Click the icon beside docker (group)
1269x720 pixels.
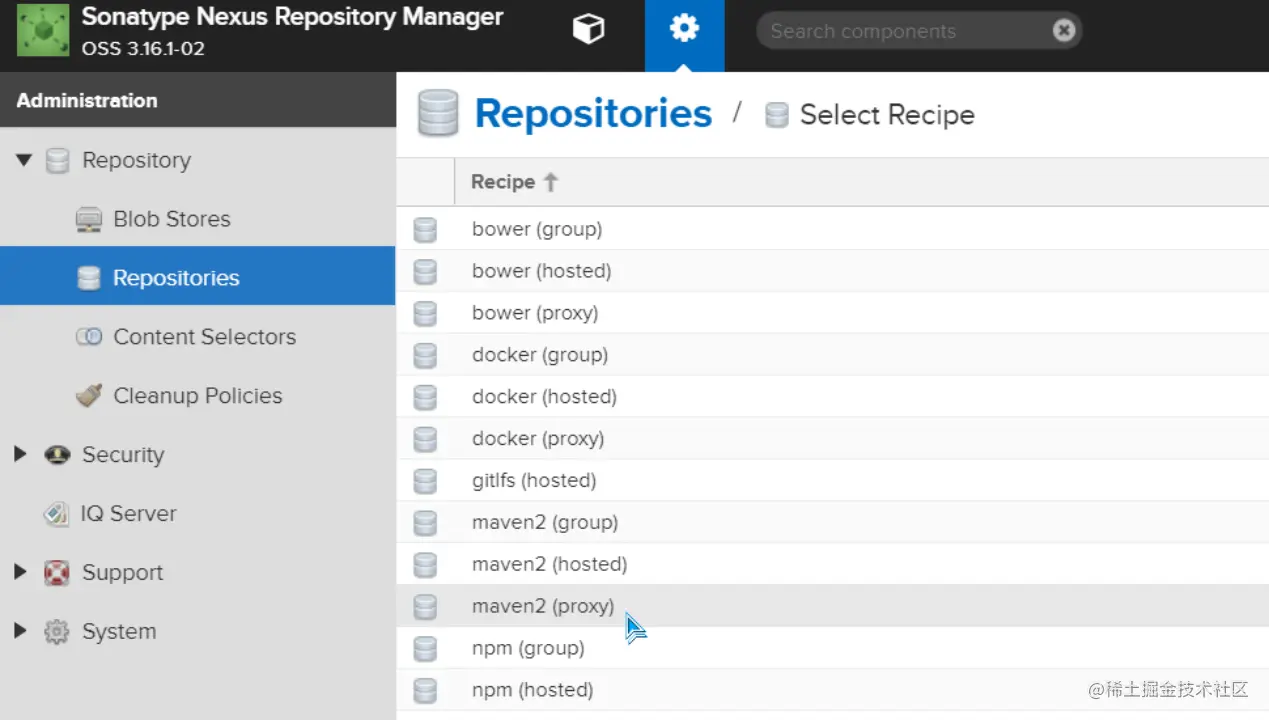click(425, 356)
